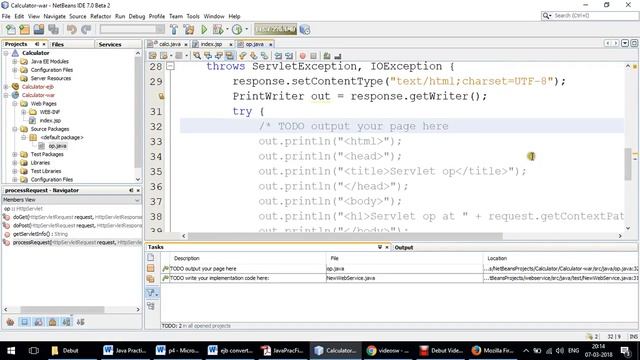Click the Find Selection magnifier editor icon

(197, 56)
